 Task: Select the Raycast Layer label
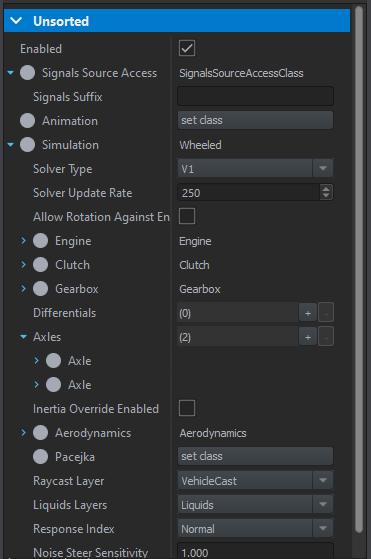click(x=69, y=481)
